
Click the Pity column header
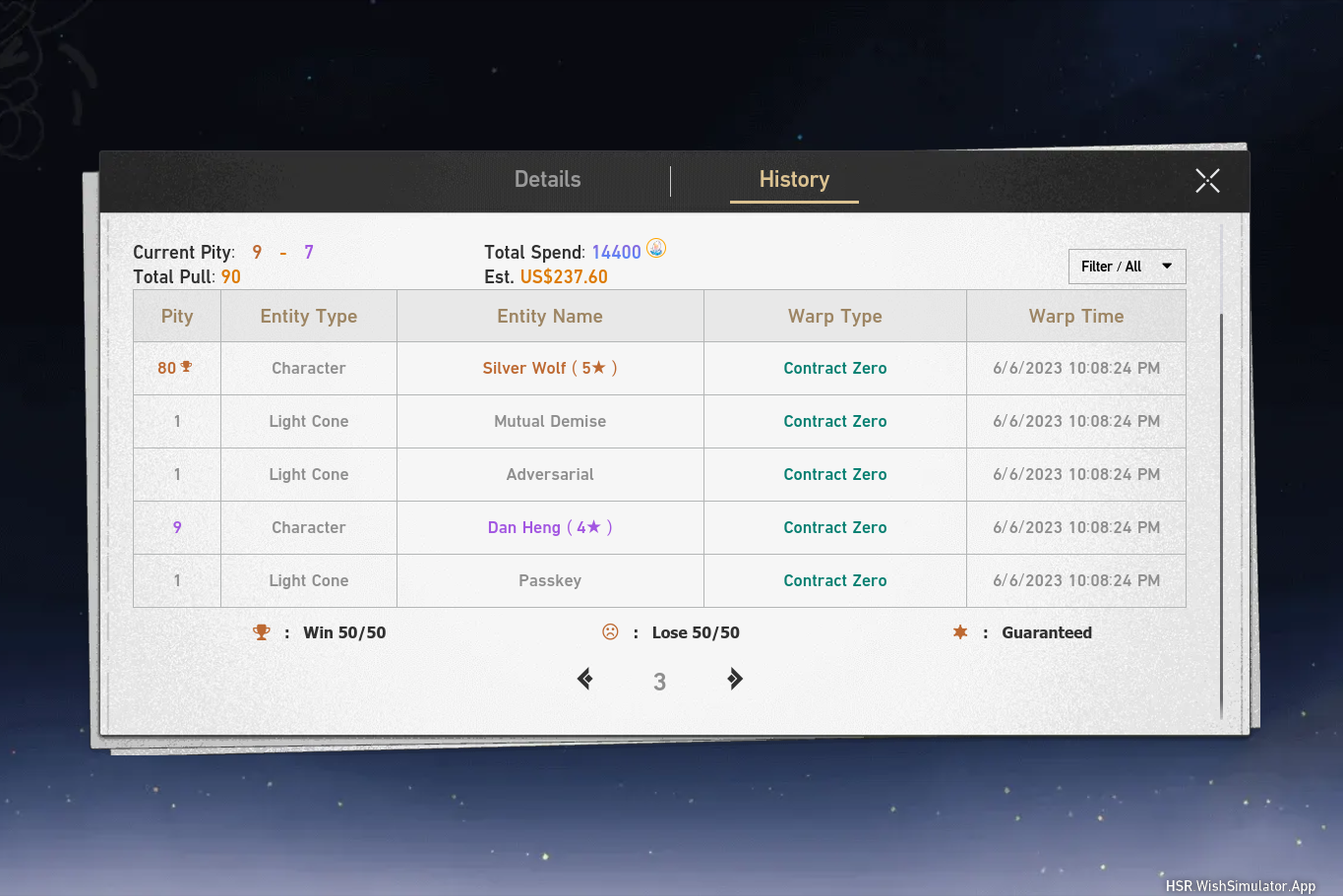177,316
